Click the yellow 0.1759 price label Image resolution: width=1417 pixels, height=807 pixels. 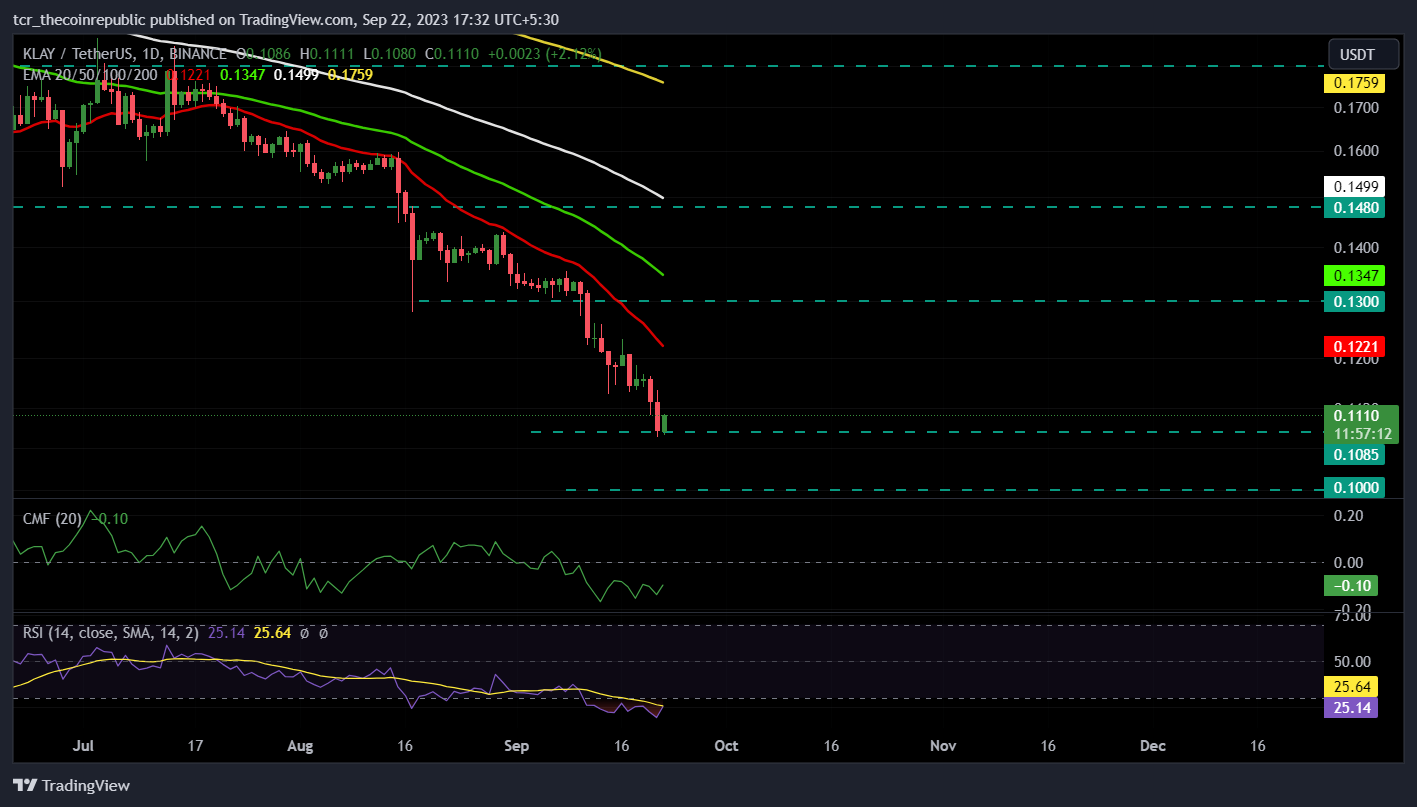tap(1353, 84)
